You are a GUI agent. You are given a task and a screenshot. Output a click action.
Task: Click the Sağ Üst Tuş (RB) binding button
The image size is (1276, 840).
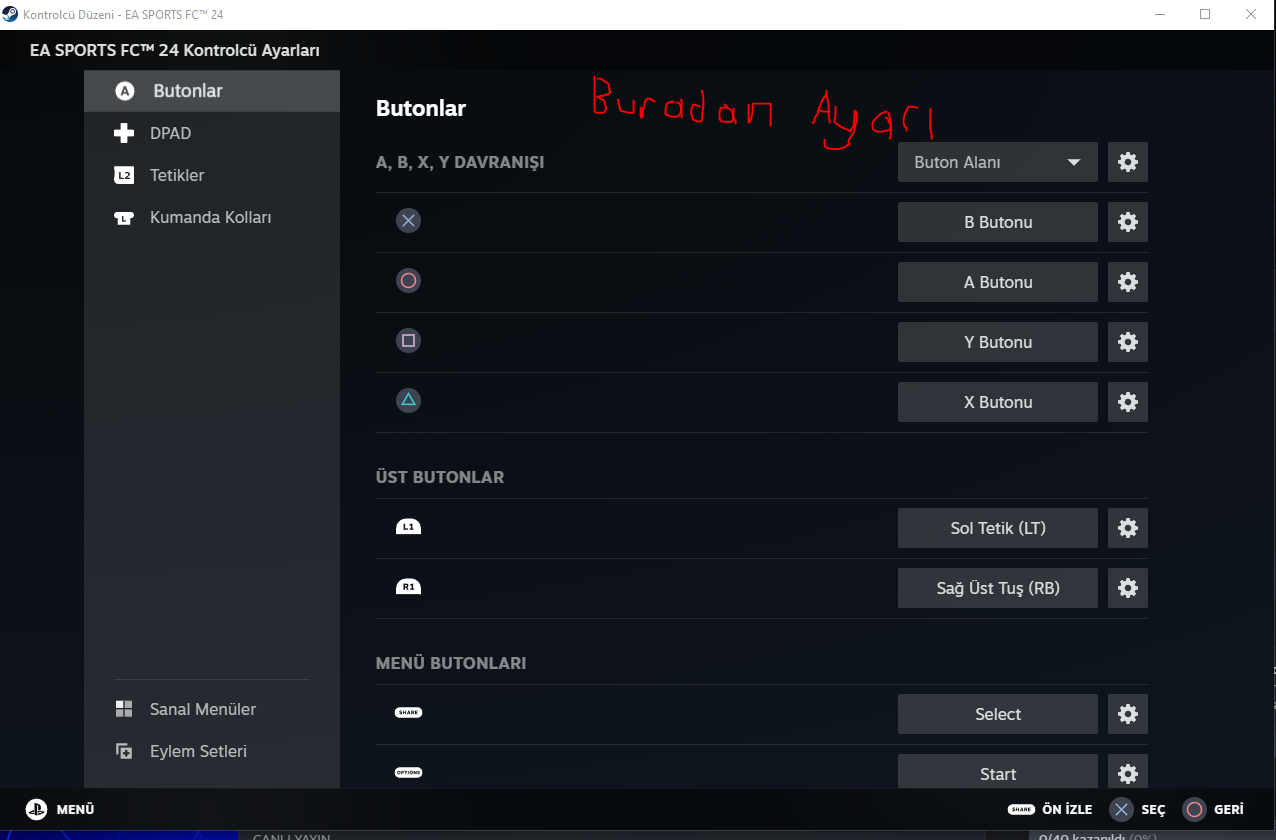click(998, 588)
